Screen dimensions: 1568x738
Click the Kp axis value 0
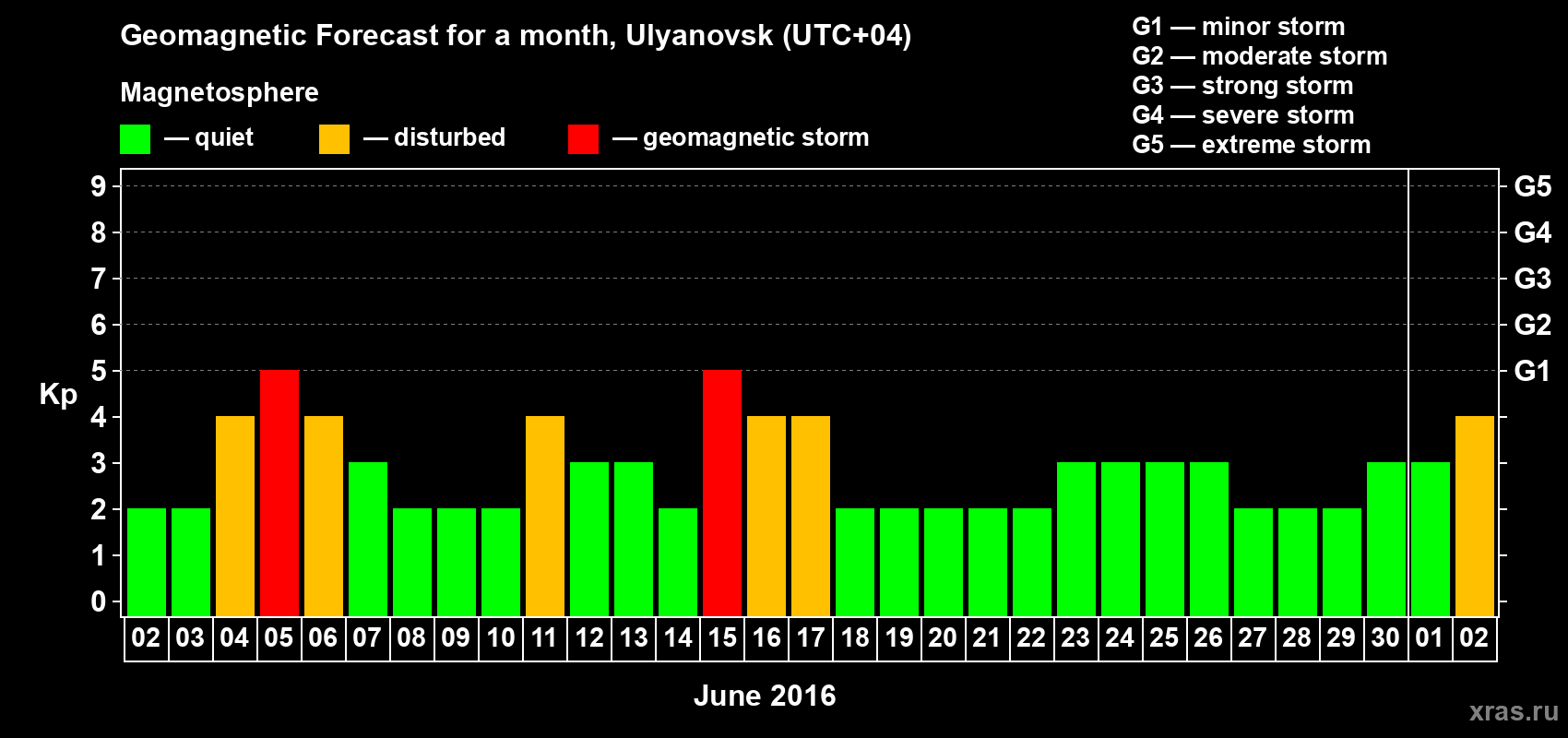click(99, 601)
